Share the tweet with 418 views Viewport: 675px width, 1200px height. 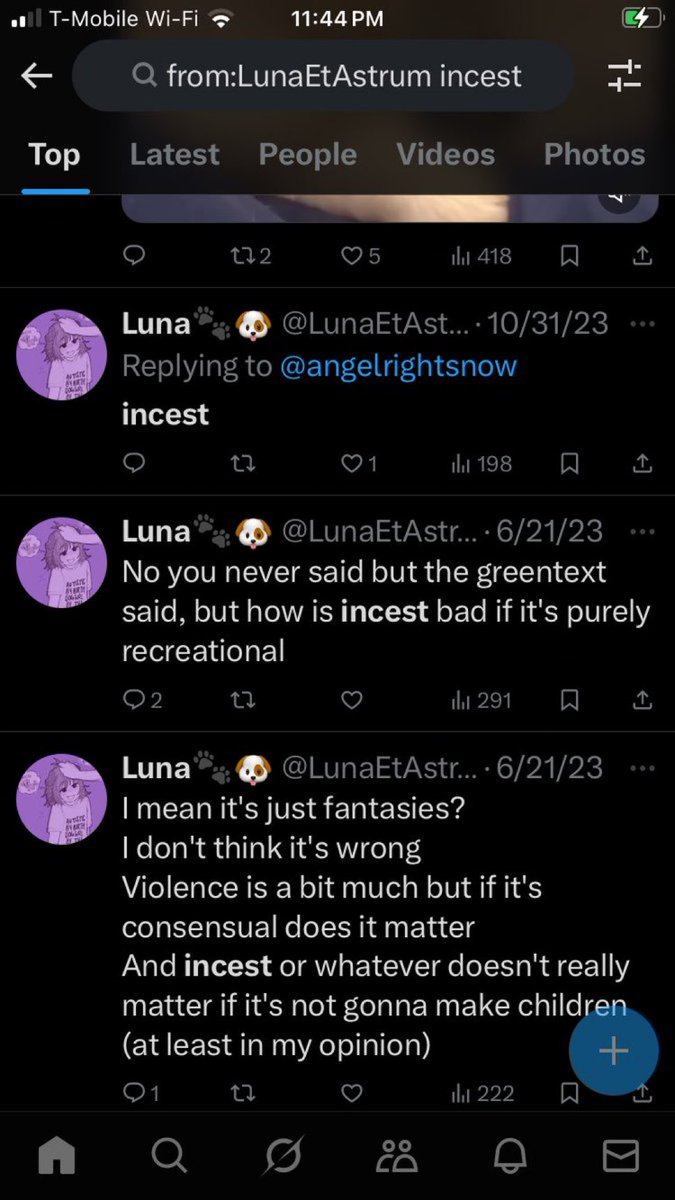643,256
